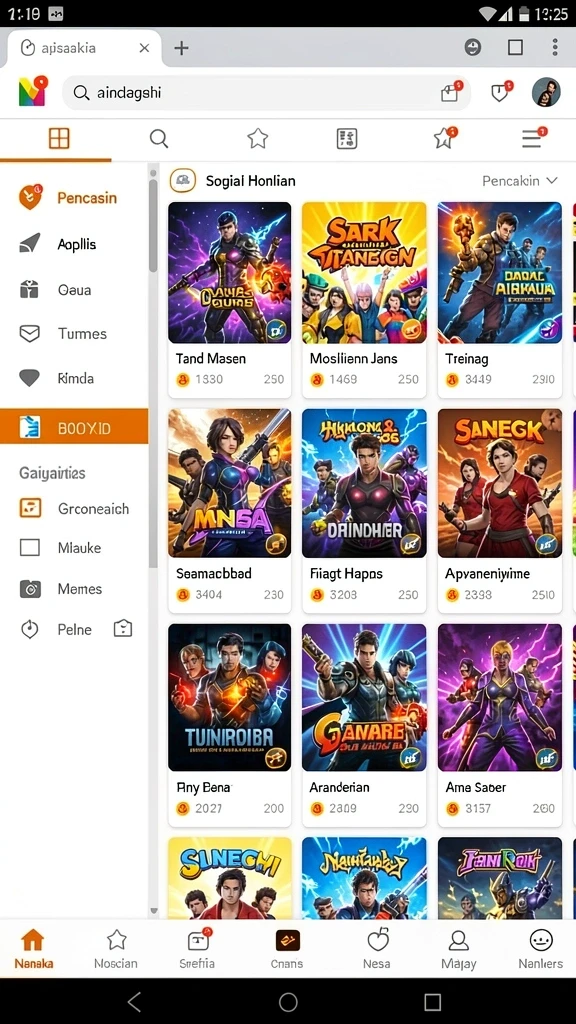Open the Treinag game thumbnail

[500, 272]
